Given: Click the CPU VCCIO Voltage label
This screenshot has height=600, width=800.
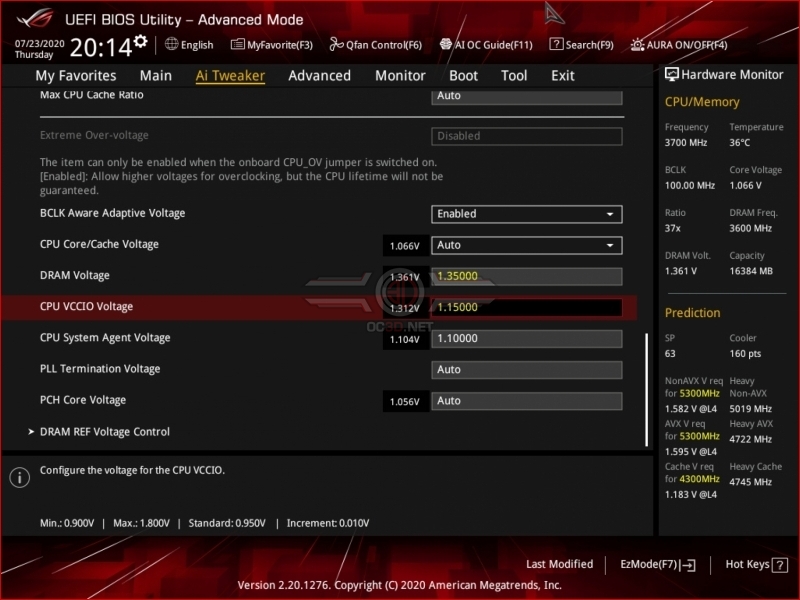Looking at the screenshot, I should [86, 307].
